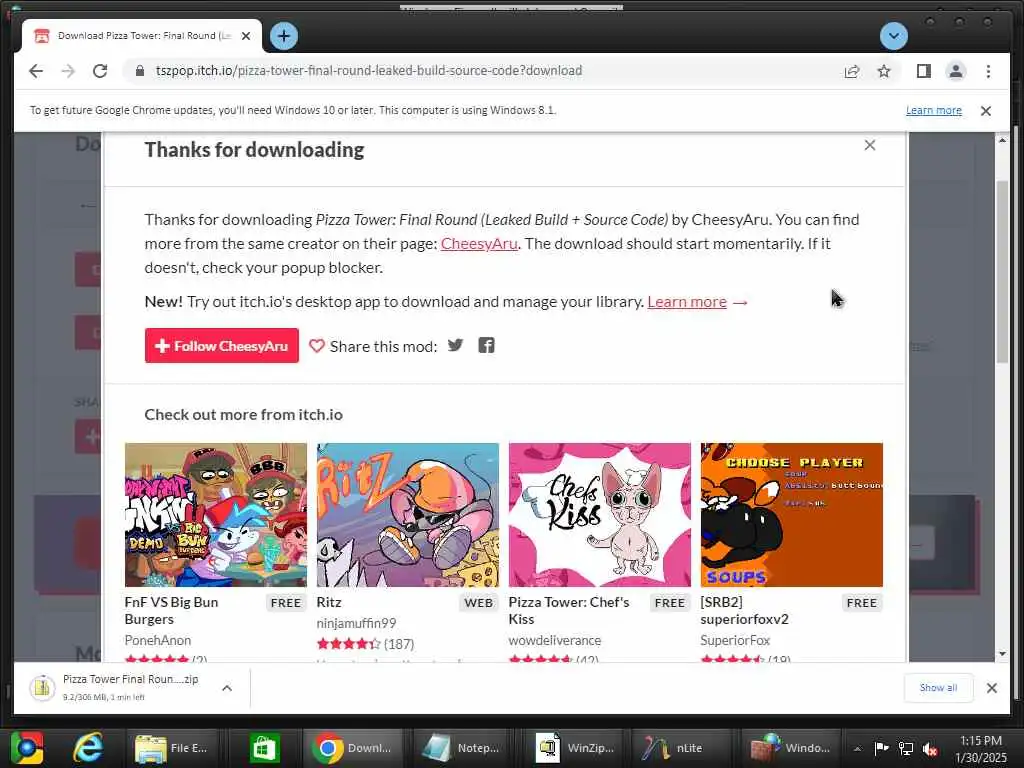The image size is (1024, 768).
Task: Open author ninjamuffin99's page
Action: coord(356,623)
